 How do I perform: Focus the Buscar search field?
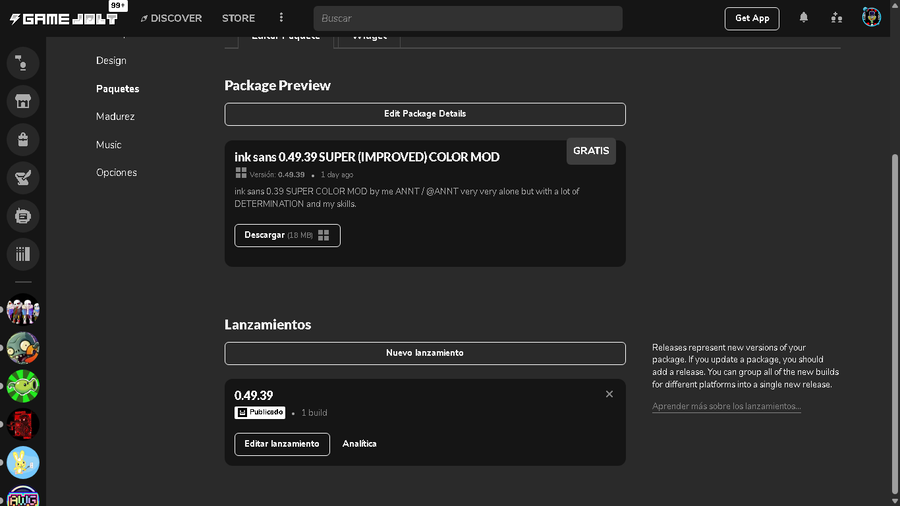[x=468, y=18]
